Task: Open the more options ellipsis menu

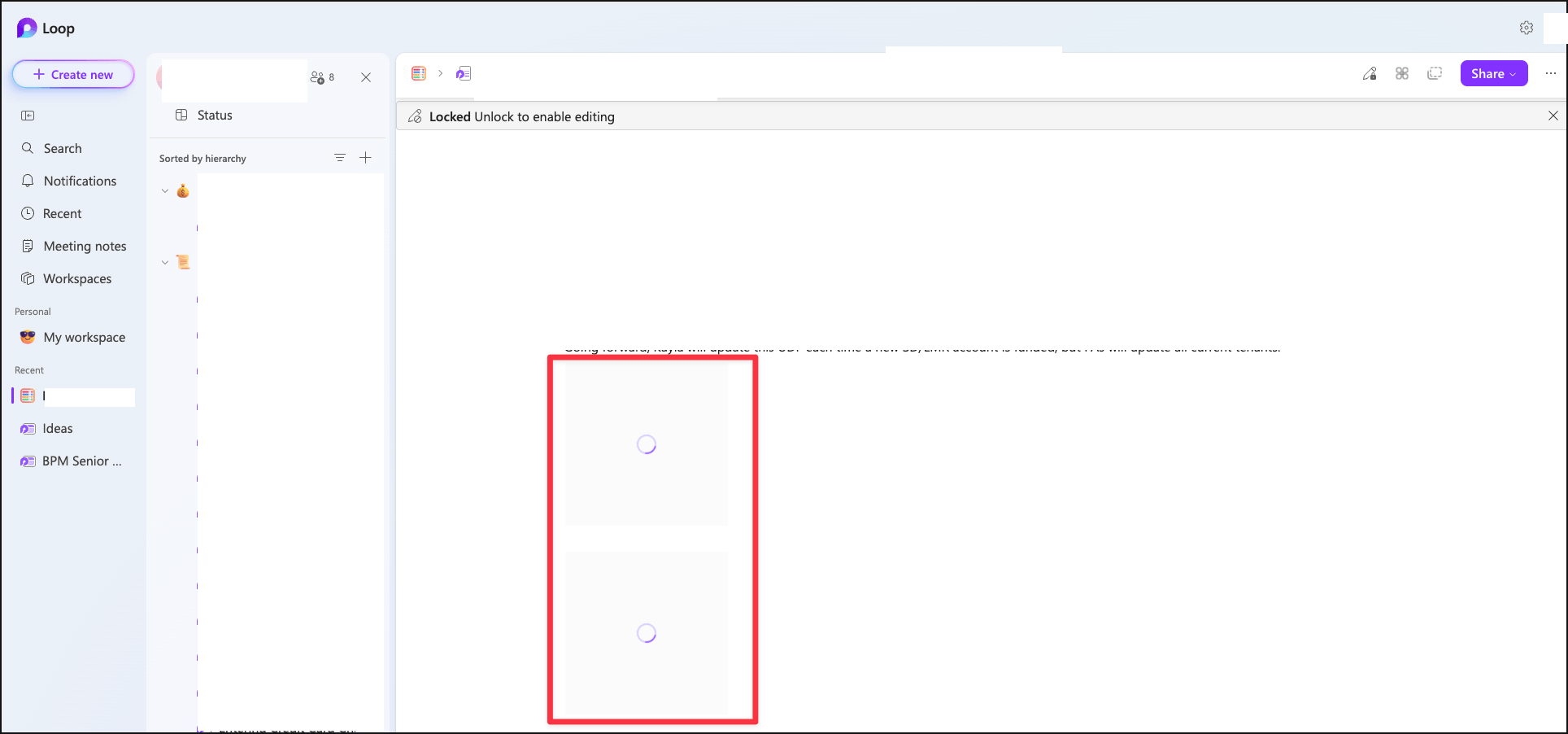Action: 1551,73
